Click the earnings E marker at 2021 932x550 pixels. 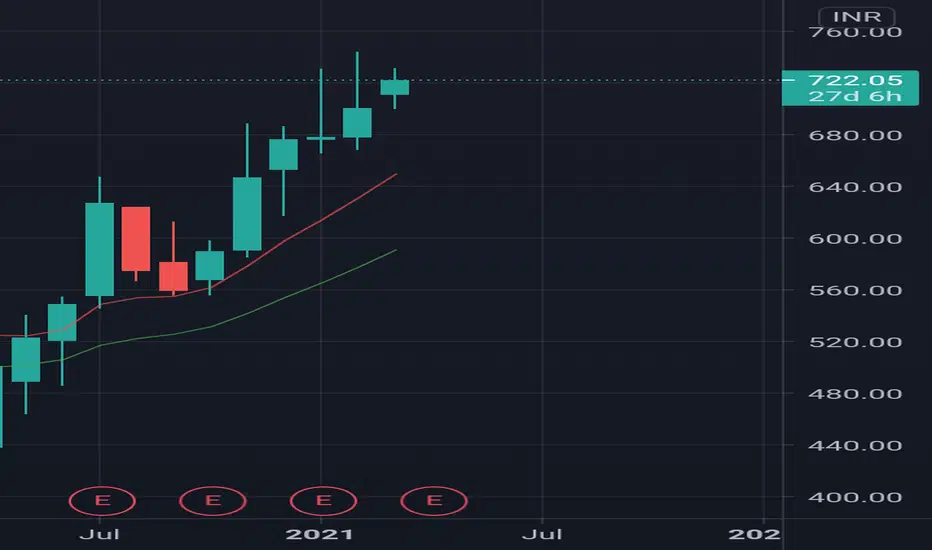pyautogui.click(x=323, y=501)
